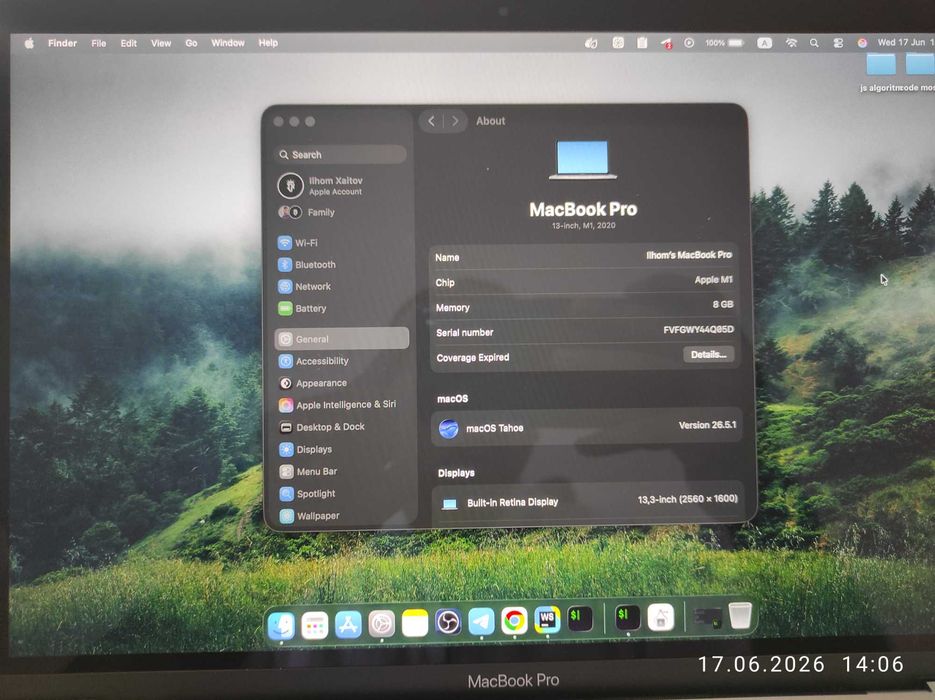The height and width of the screenshot is (700, 935).
Task: Click System Settings icon in dock
Action: 382,624
